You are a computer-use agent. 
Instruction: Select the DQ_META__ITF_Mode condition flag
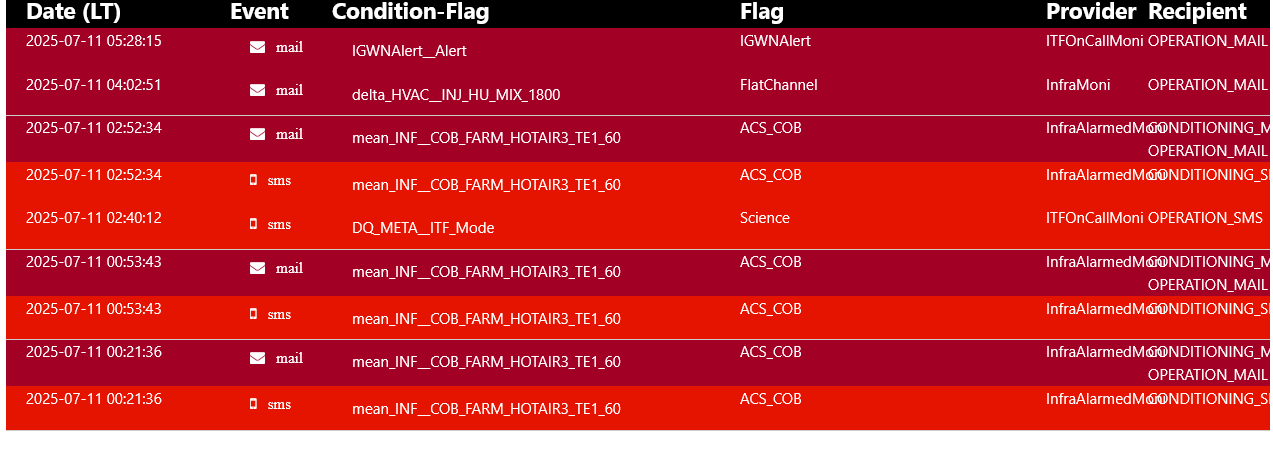click(x=423, y=228)
